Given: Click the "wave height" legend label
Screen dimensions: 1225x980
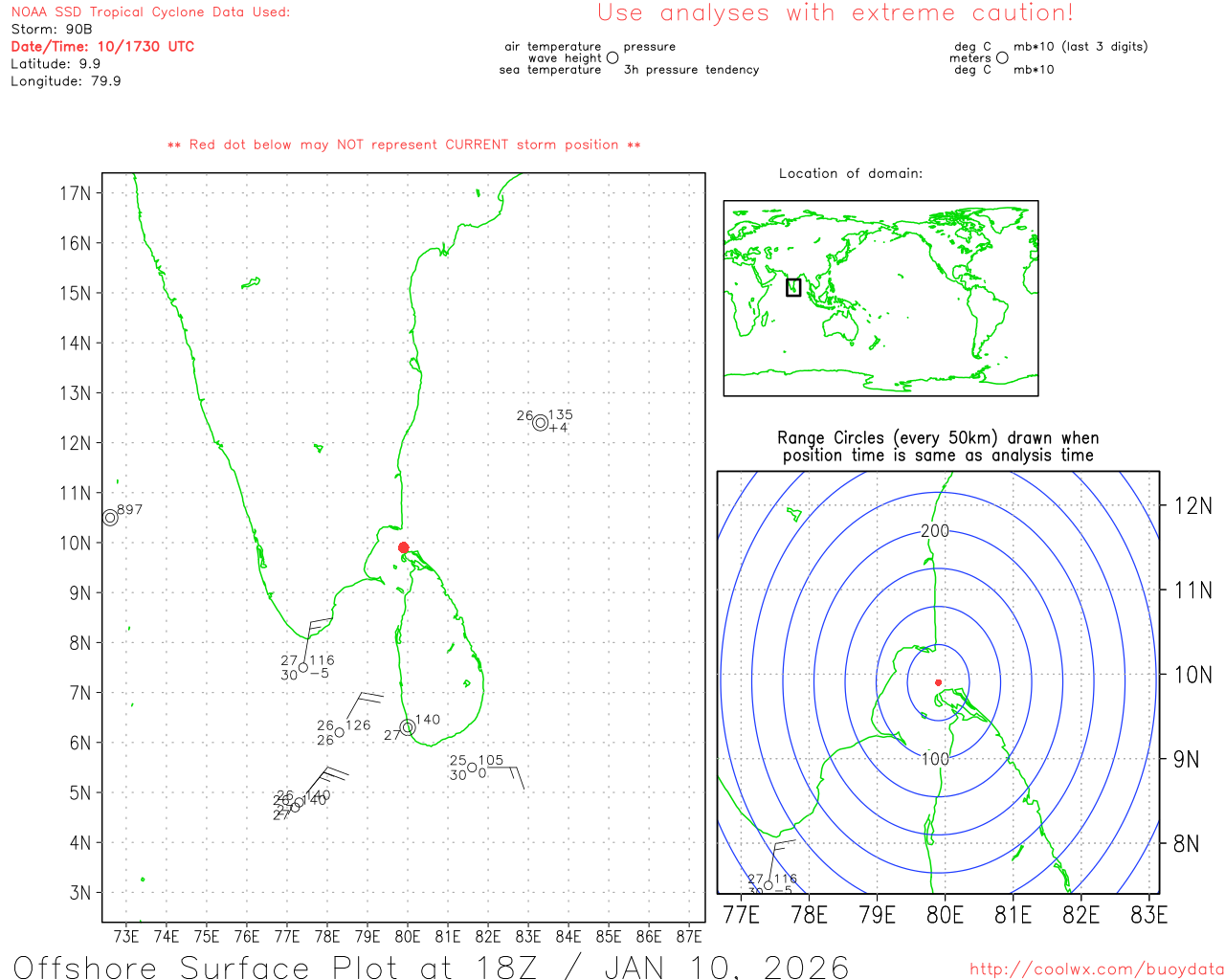Looking at the screenshot, I should point(565,58).
